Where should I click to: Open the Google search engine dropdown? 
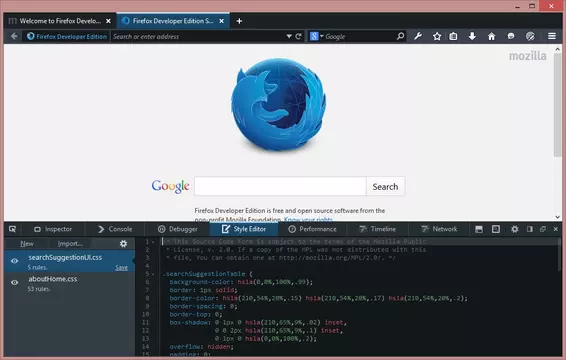click(x=316, y=36)
